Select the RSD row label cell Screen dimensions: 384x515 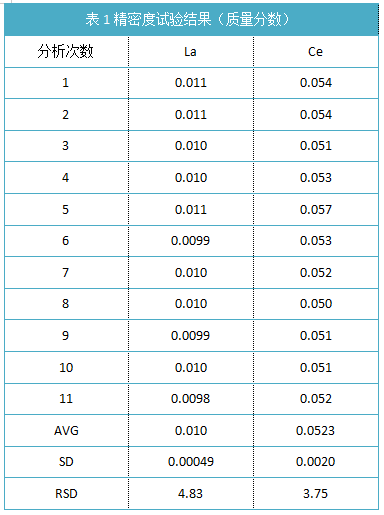66,494
